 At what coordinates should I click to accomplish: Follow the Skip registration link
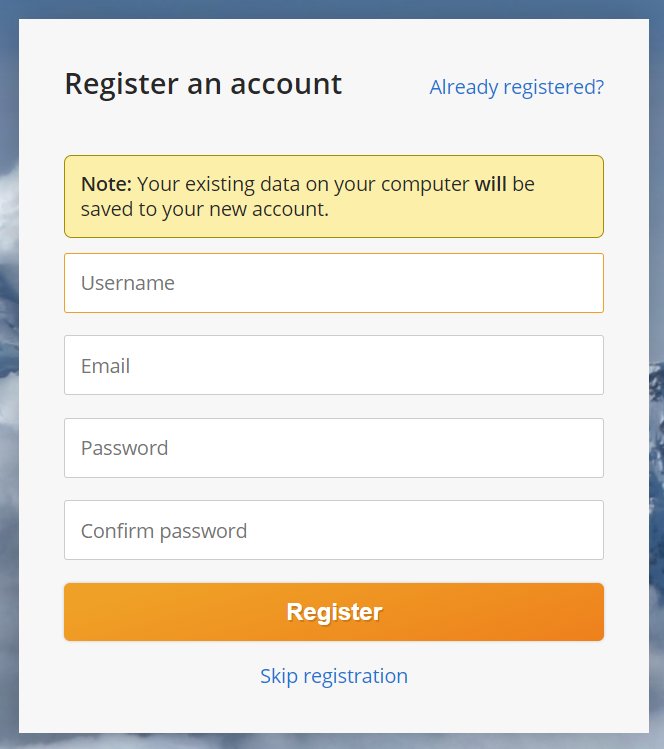333,676
